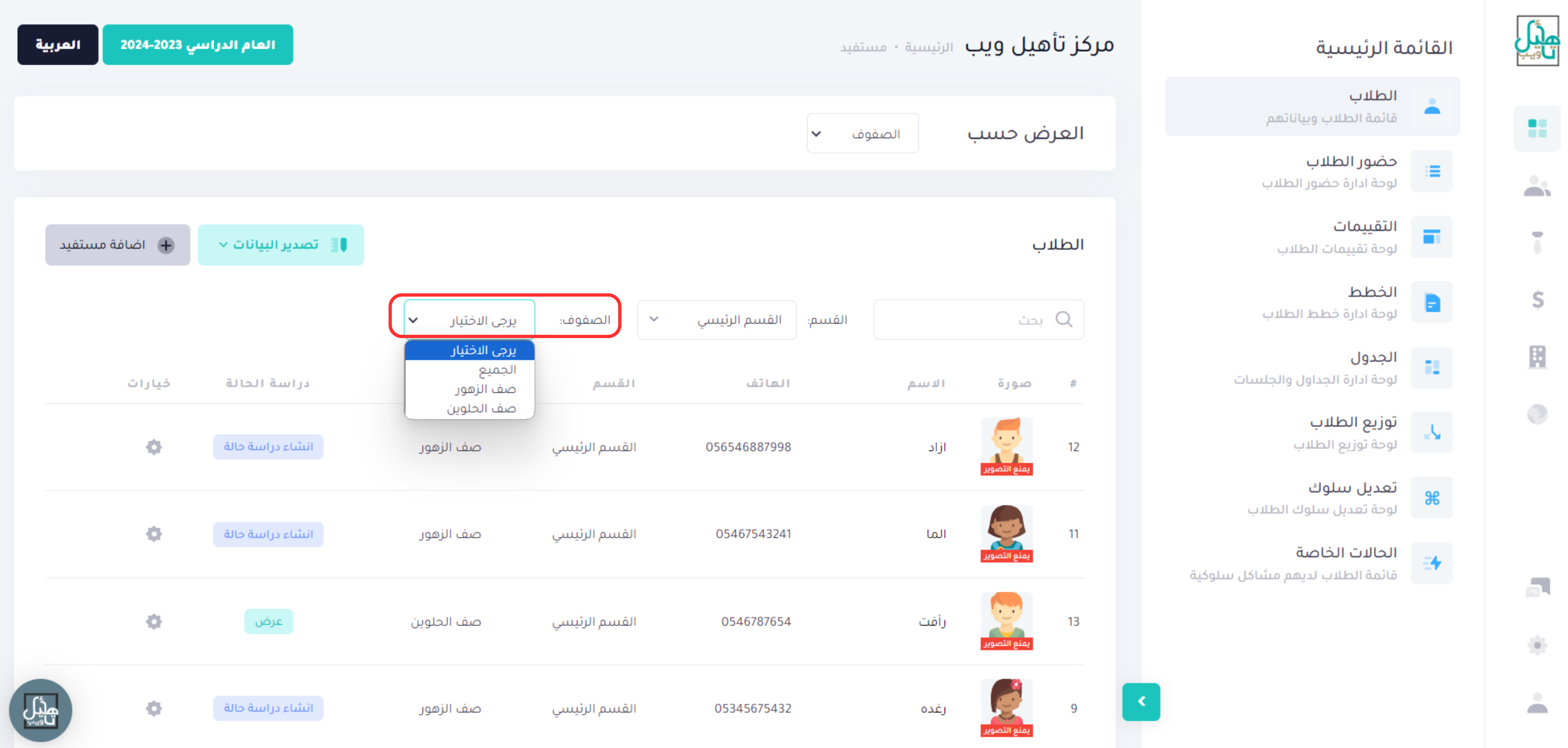The width and height of the screenshot is (1568, 748).
Task: Click the document icon next to الخطط
Action: pos(1432,302)
